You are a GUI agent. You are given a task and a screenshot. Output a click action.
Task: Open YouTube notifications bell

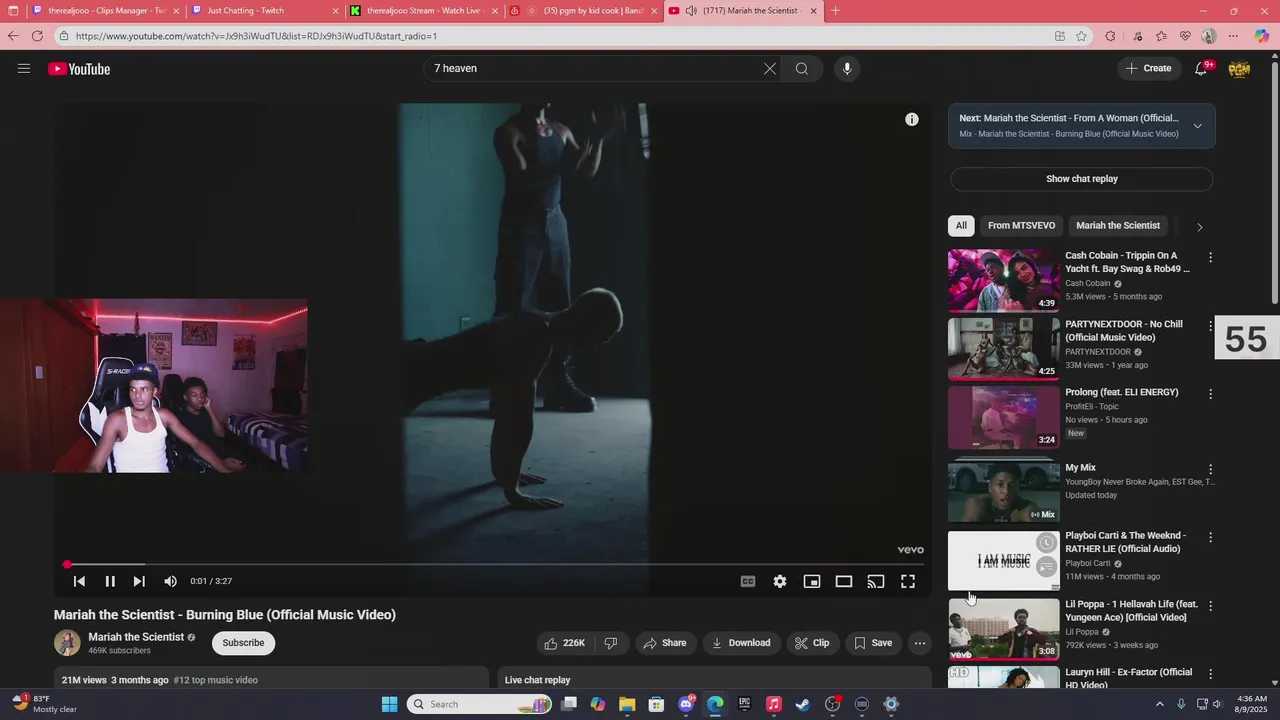pos(1201,69)
